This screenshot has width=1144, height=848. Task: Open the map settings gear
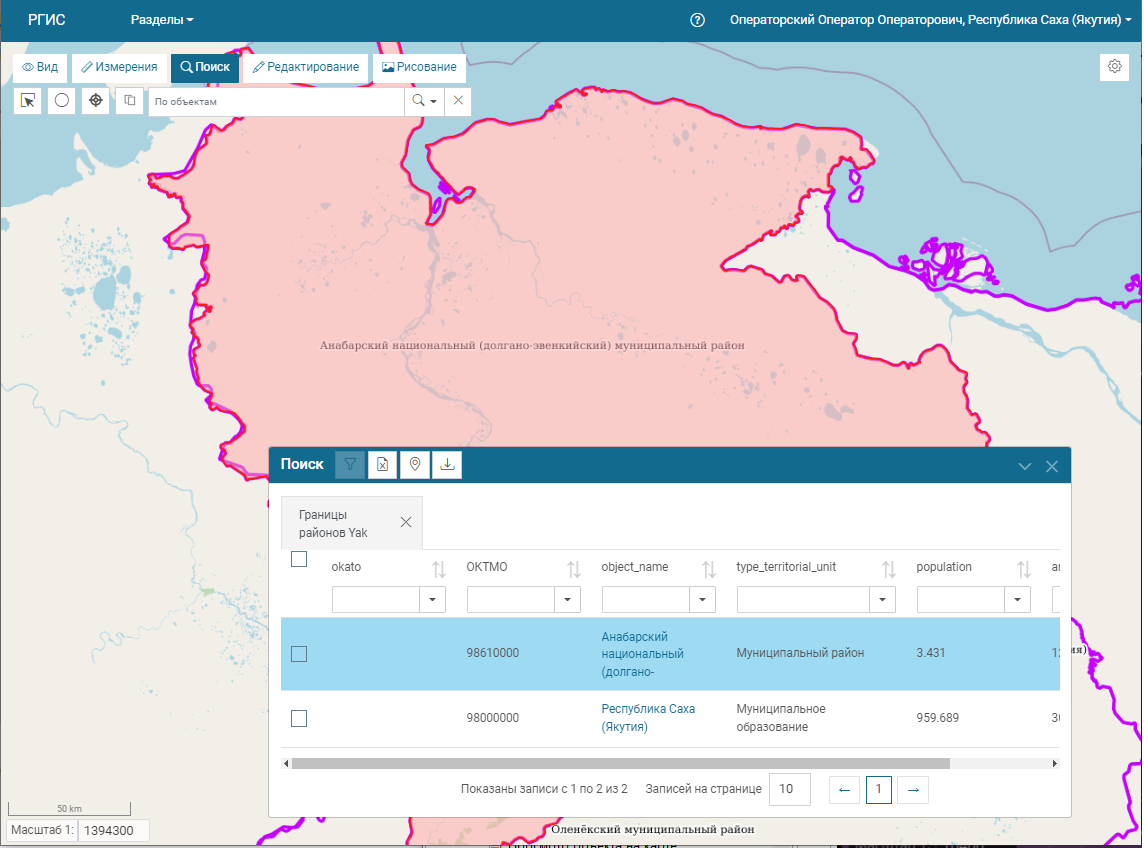1114,66
